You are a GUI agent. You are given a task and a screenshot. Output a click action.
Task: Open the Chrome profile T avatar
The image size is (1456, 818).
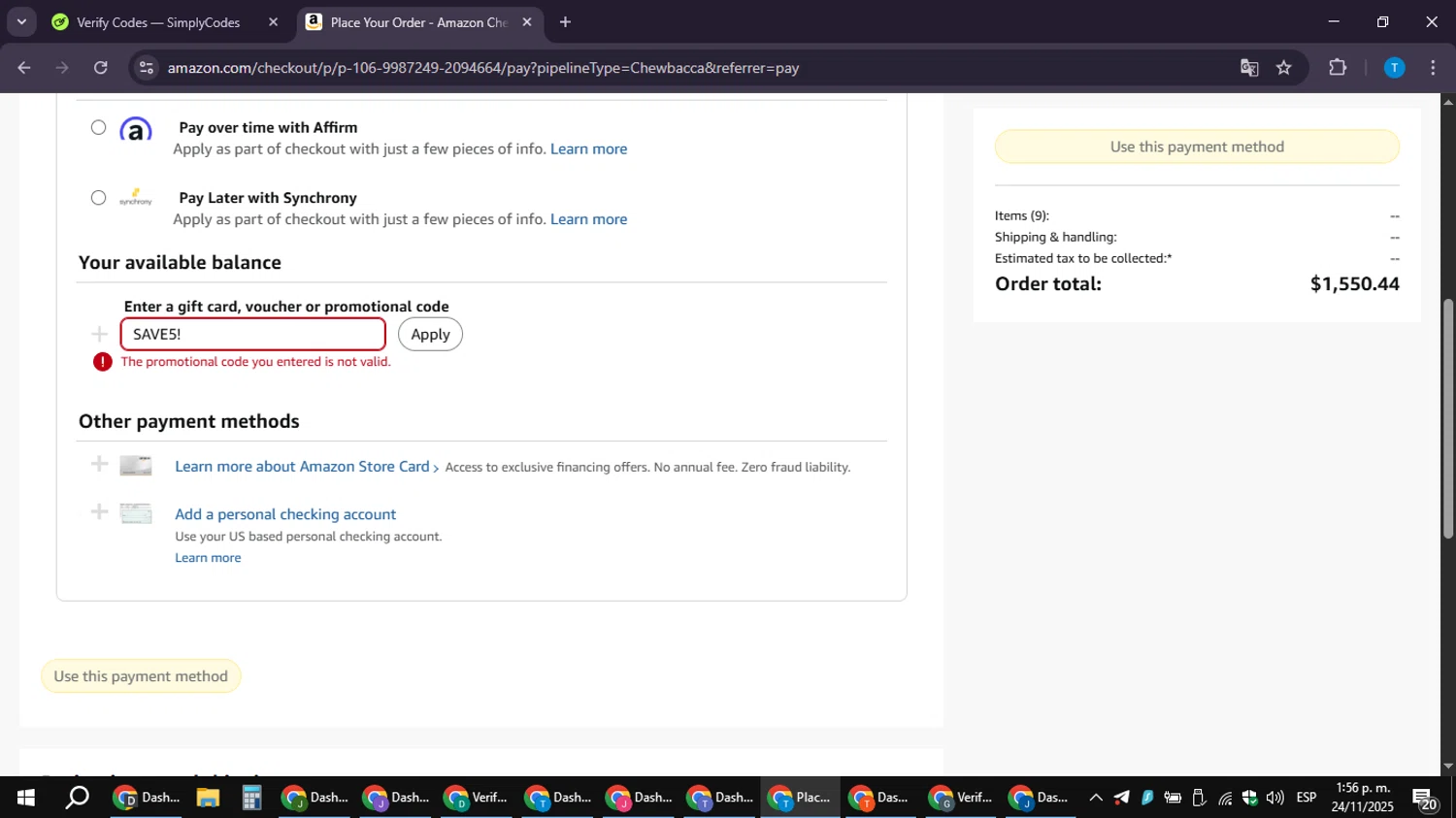1394,68
